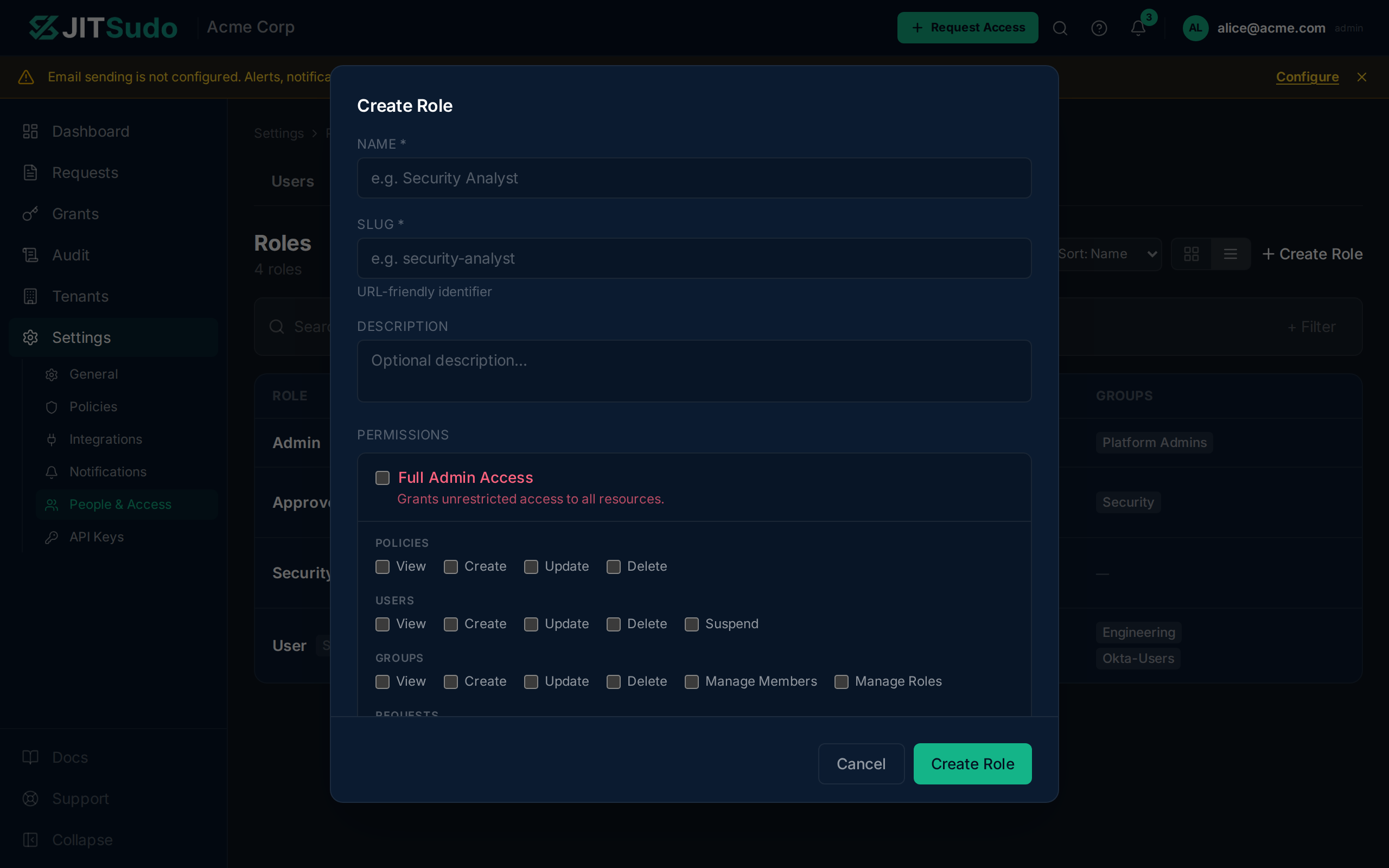1389x868 pixels.
Task: Enable Groups Manage Members permission
Action: point(692,681)
